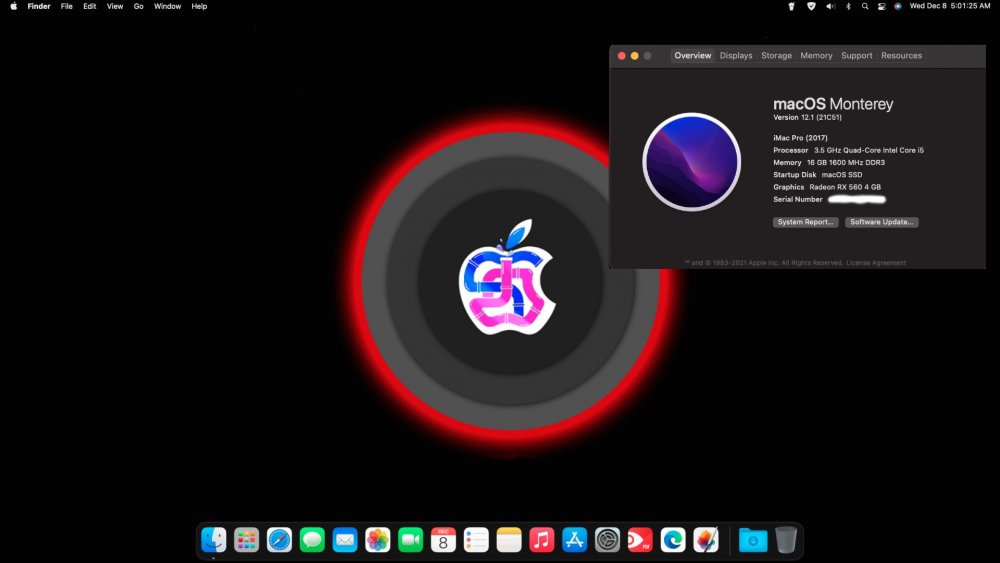Open the Apple menu

point(13,6)
